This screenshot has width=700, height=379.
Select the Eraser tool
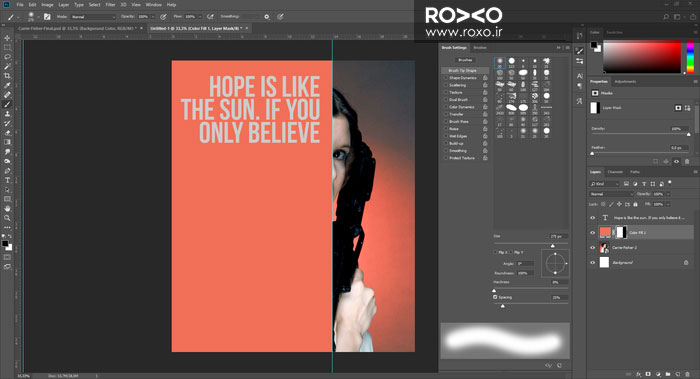click(x=7, y=133)
